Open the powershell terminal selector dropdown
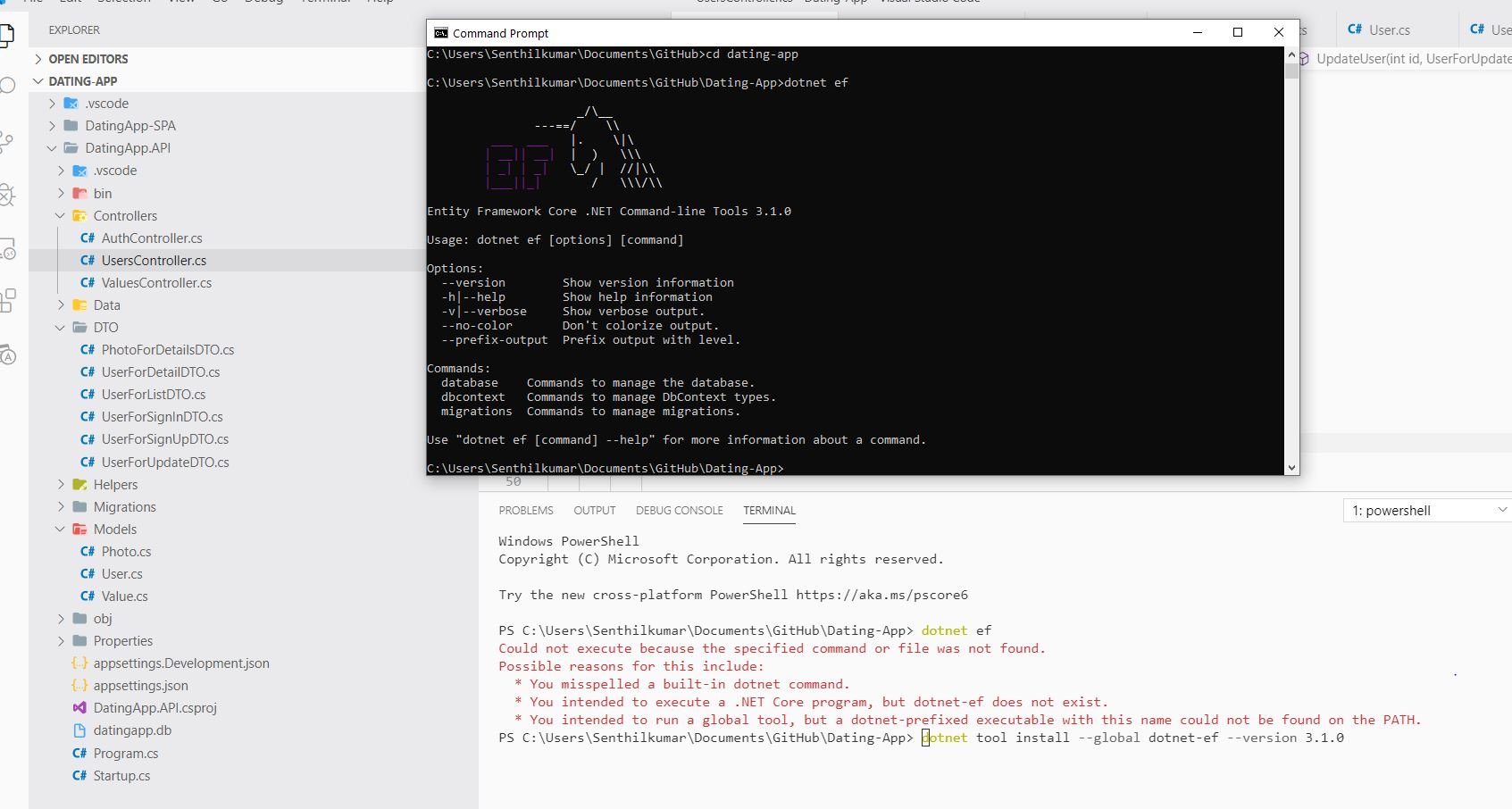The height and width of the screenshot is (809, 1512). [x=1426, y=511]
